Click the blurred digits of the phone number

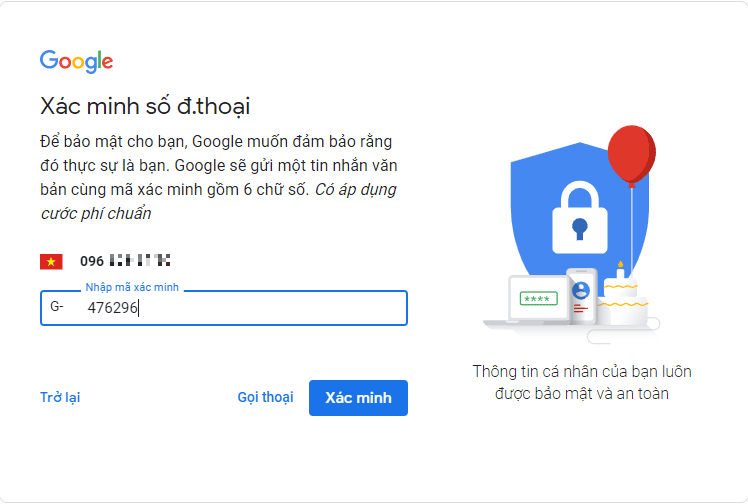point(140,262)
